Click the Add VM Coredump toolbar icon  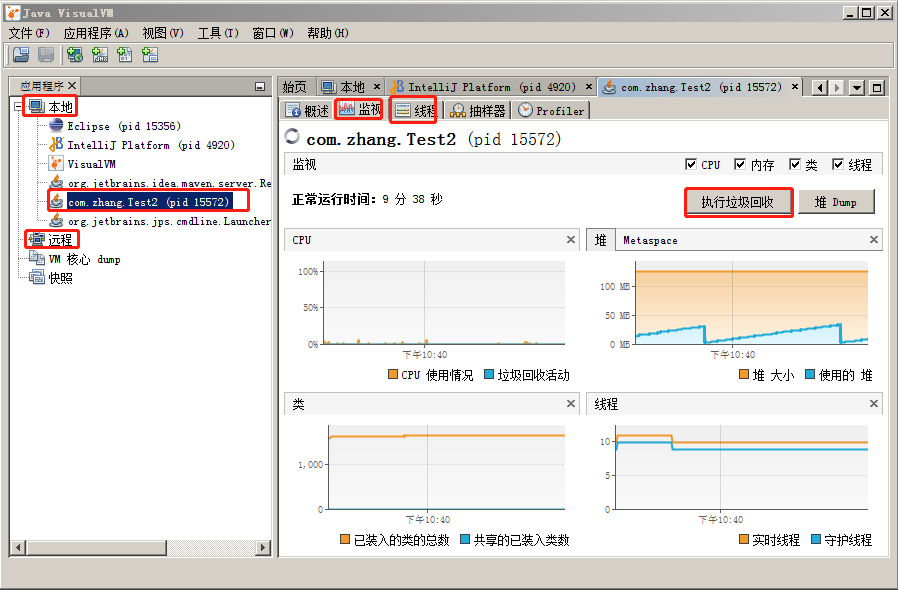(125, 55)
